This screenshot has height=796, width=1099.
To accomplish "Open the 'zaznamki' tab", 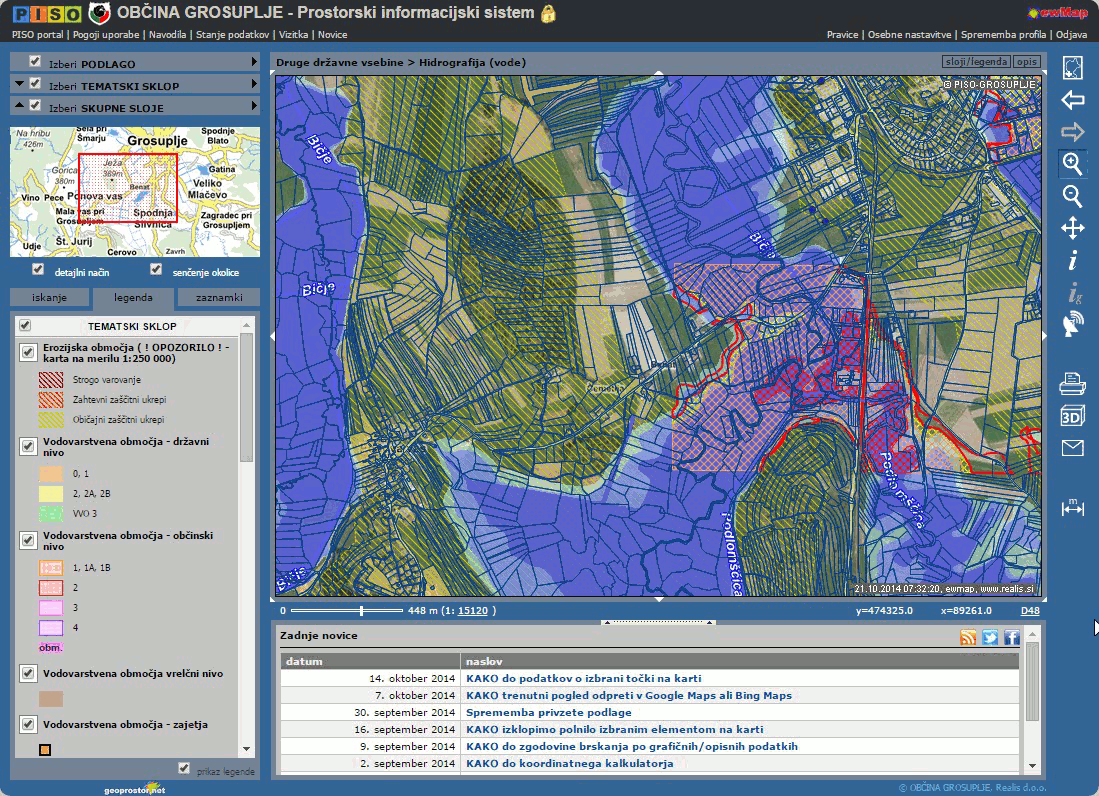I will 218,298.
